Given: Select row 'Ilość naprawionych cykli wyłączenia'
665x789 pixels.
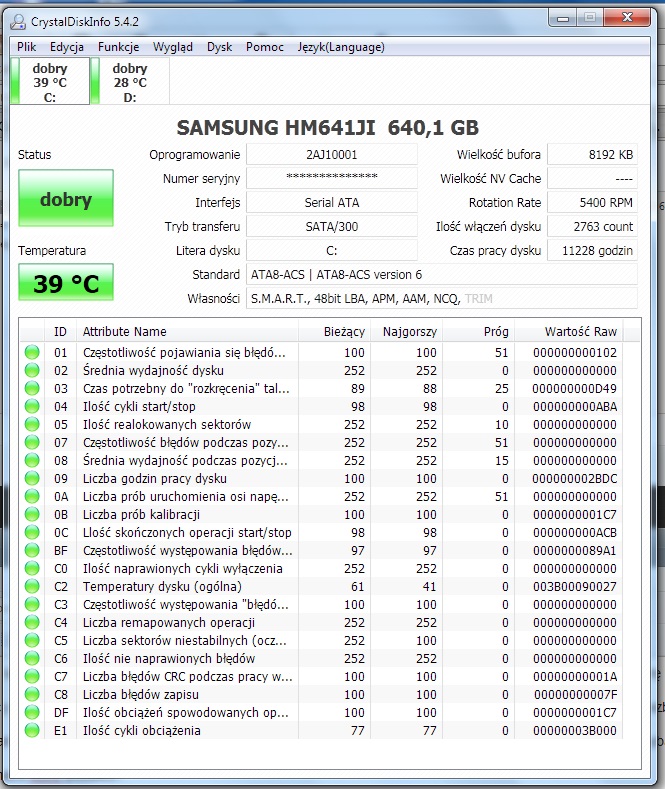Looking at the screenshot, I should pos(321,568).
